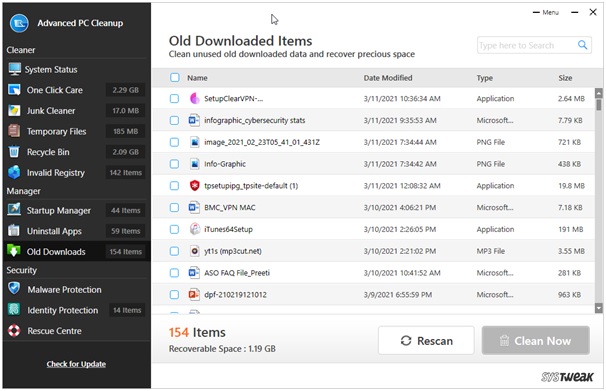Sort the list by Name column
The height and width of the screenshot is (391, 606).
click(x=197, y=78)
